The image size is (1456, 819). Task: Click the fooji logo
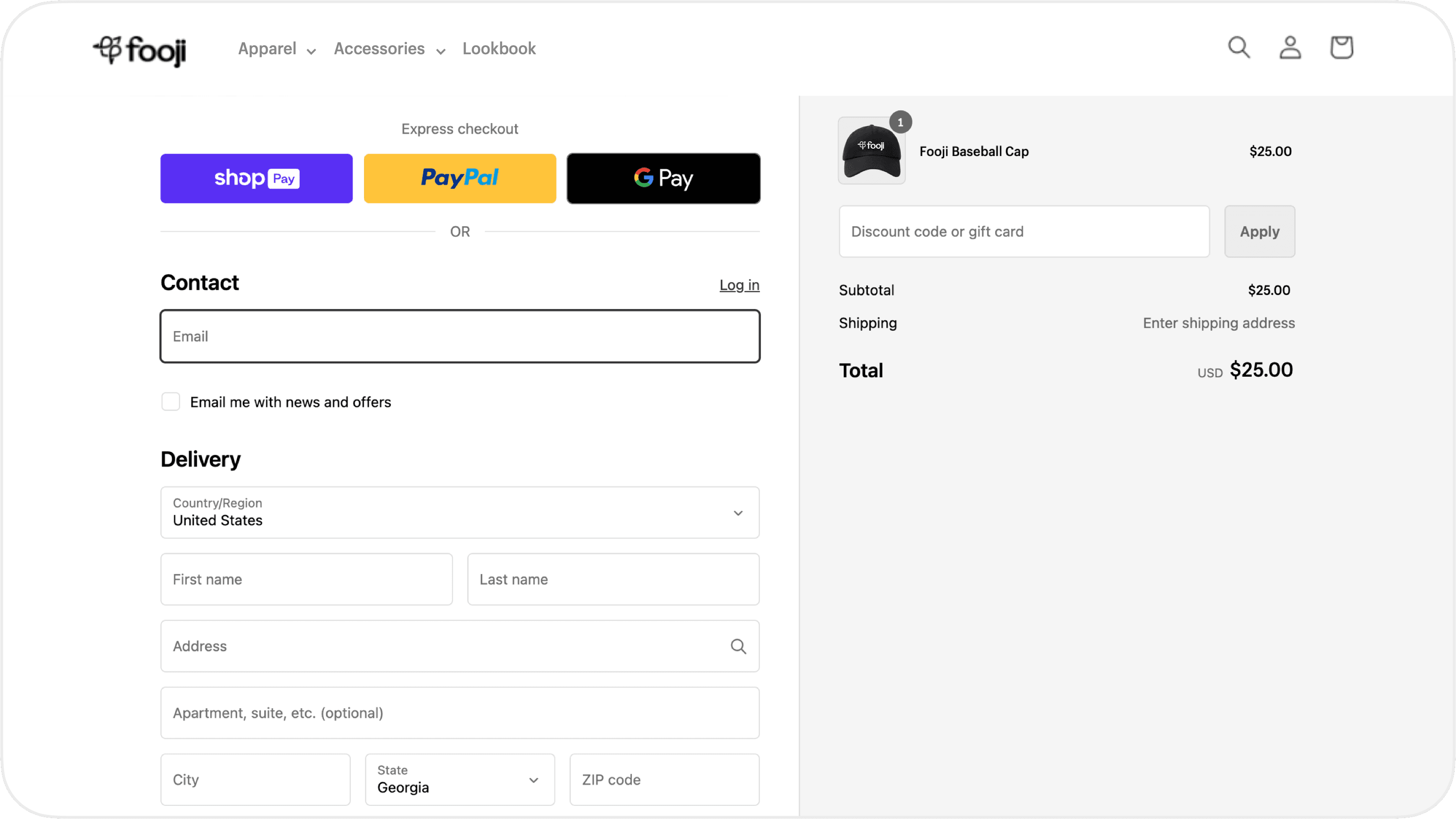pyautogui.click(x=139, y=51)
